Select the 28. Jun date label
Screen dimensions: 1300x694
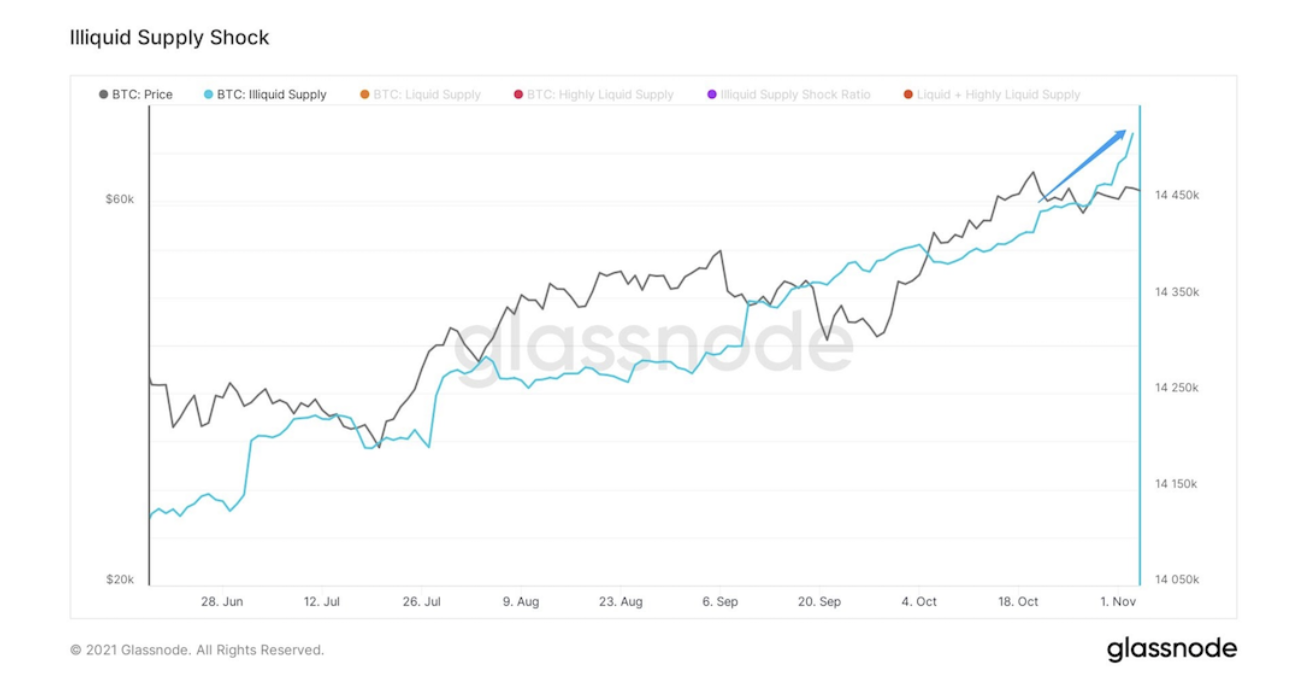[x=222, y=602]
